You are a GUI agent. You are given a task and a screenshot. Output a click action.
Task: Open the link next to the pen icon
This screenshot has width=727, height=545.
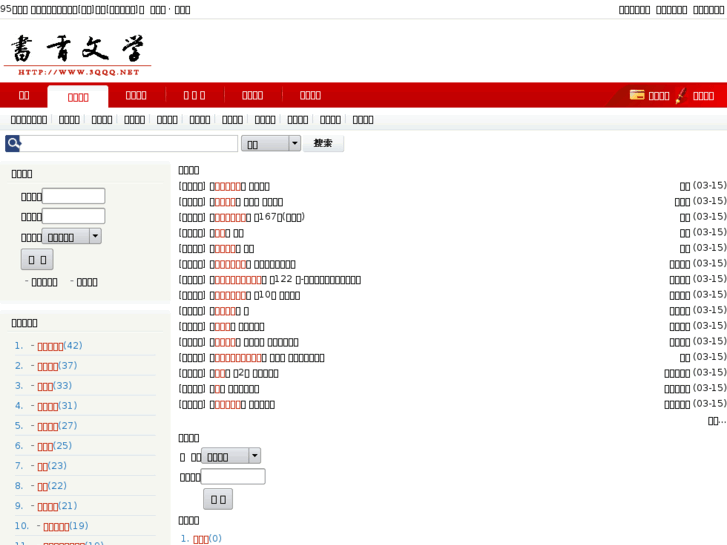[x=703, y=96]
